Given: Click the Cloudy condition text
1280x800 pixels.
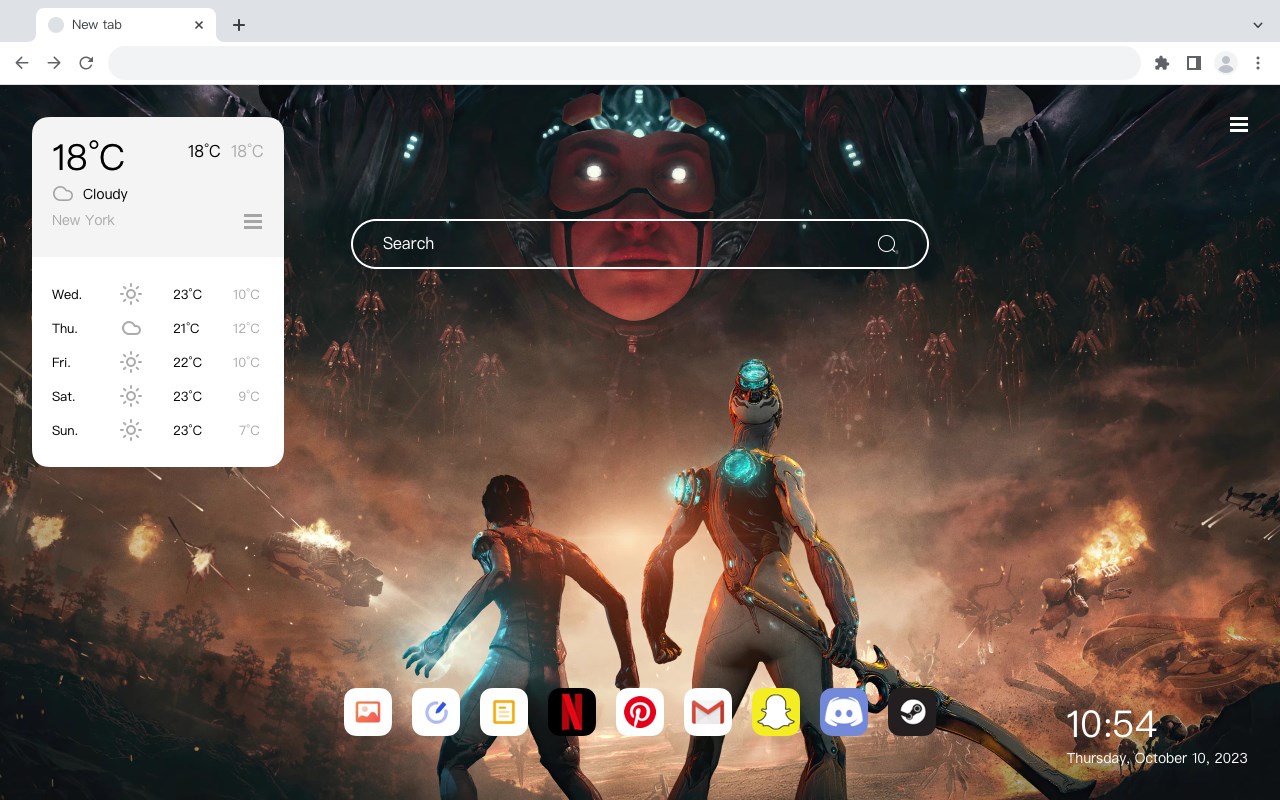Looking at the screenshot, I should click(105, 194).
